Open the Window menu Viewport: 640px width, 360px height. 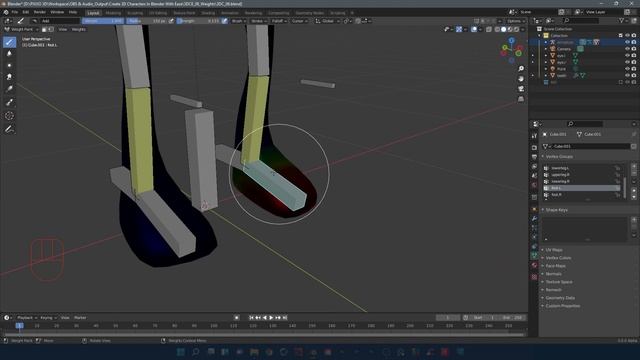57,12
